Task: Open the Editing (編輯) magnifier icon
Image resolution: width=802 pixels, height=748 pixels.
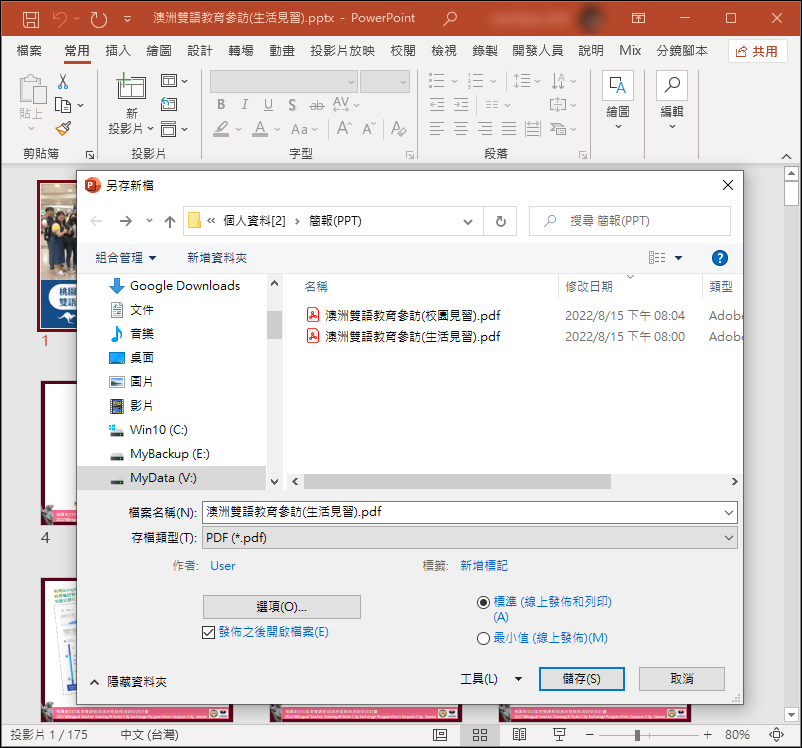Action: pyautogui.click(x=672, y=85)
